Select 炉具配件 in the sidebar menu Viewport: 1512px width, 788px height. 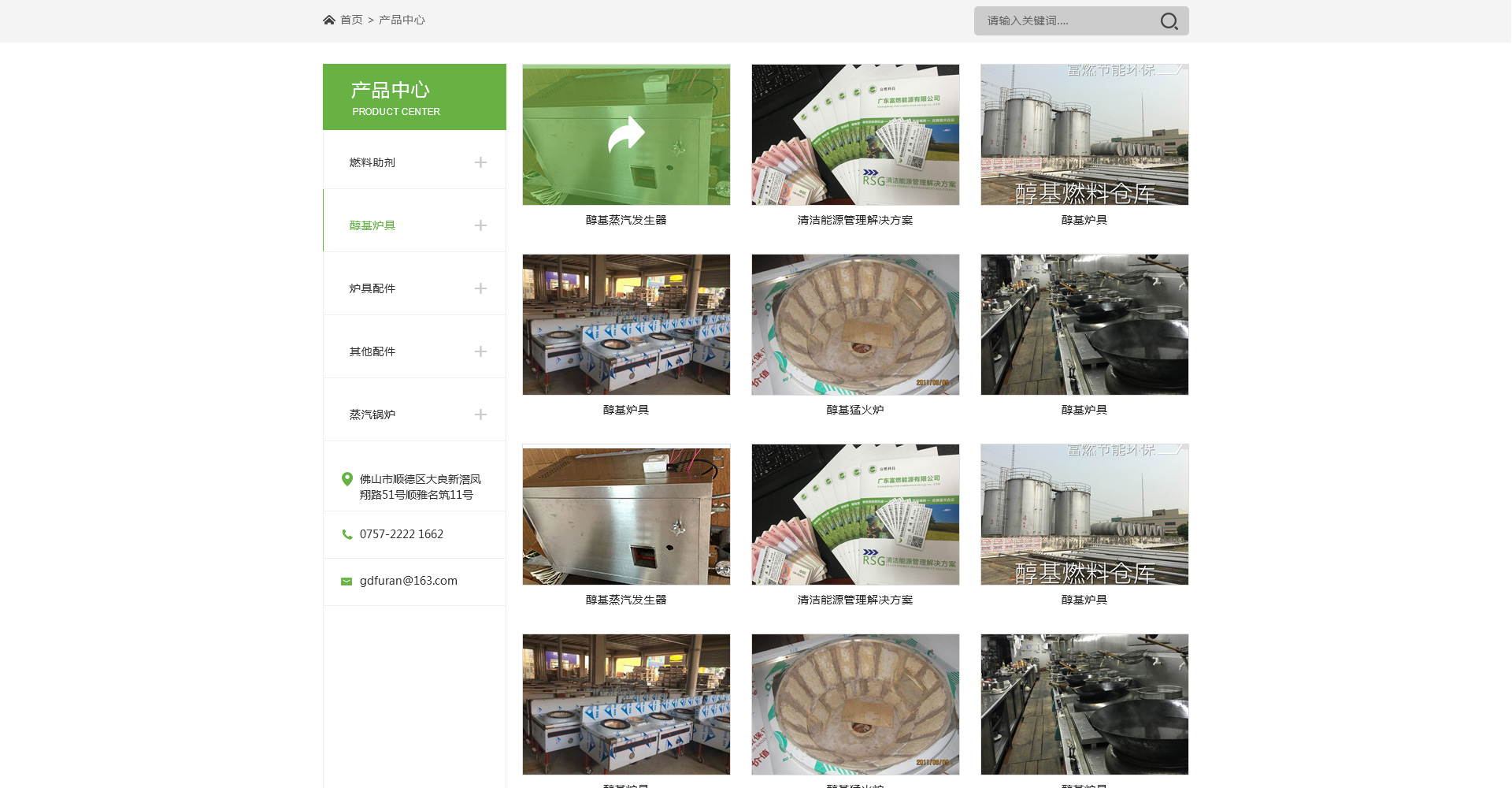(372, 288)
